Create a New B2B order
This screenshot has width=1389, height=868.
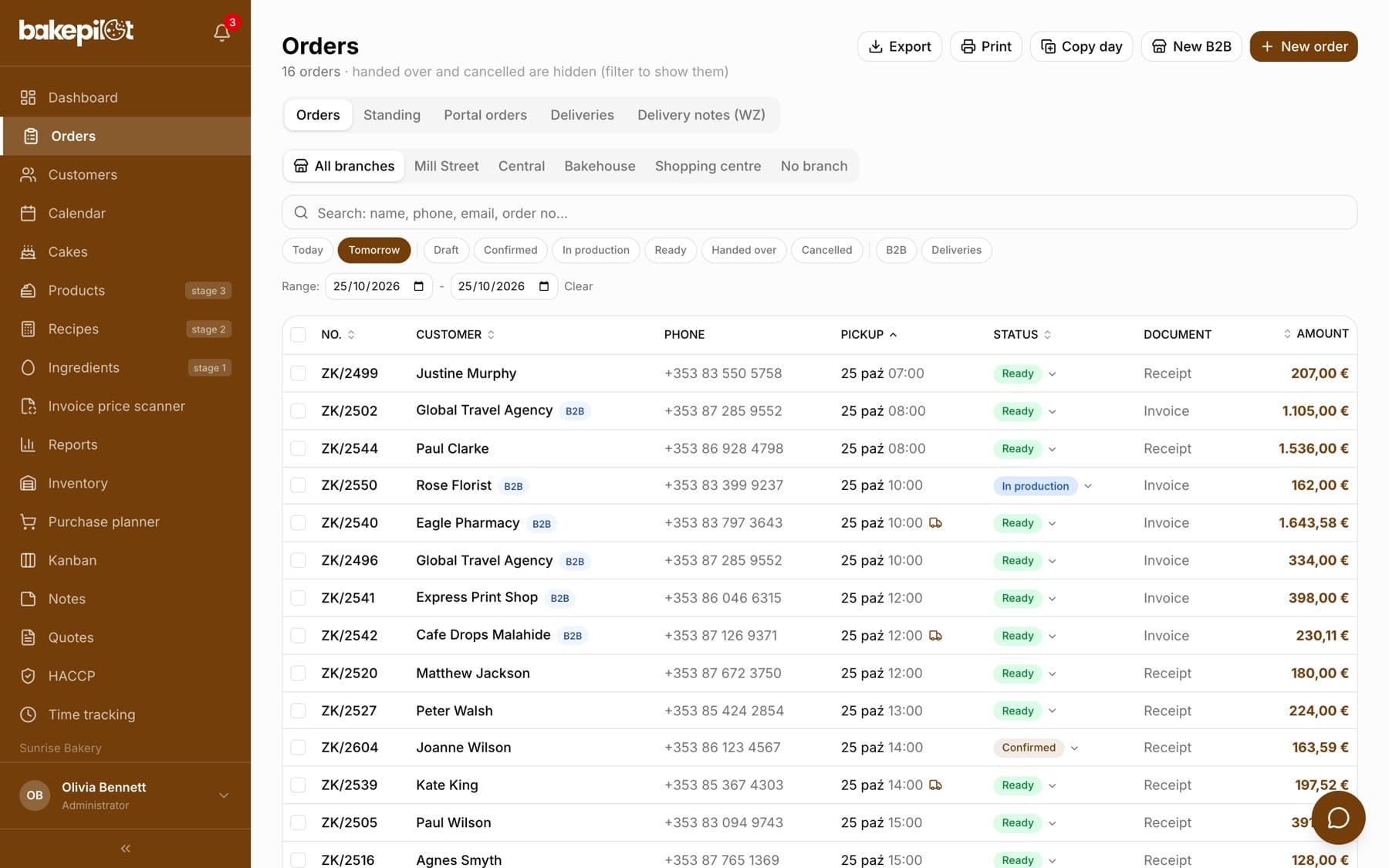pos(1191,46)
